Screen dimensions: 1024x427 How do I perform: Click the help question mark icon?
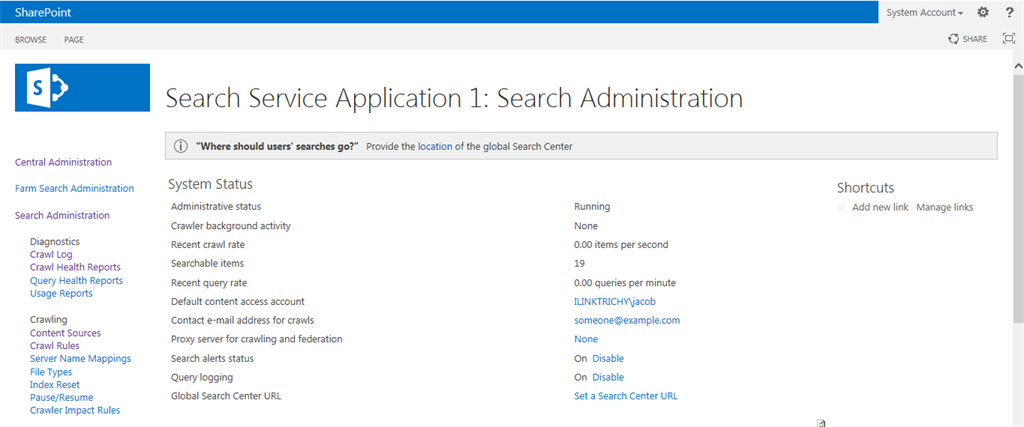[1008, 12]
